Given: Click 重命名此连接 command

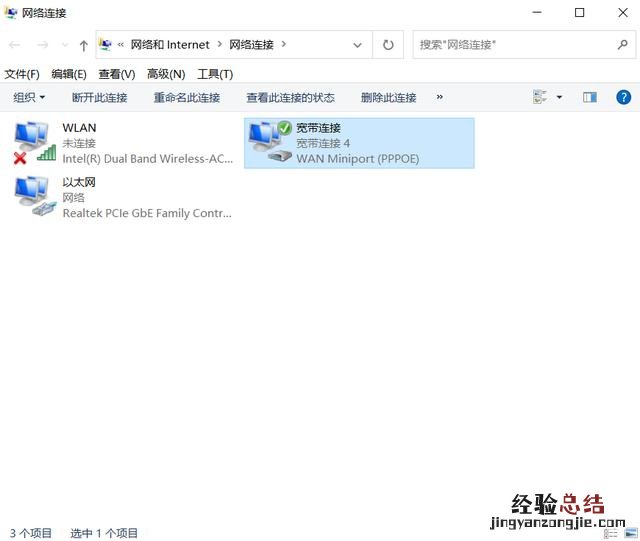Looking at the screenshot, I should 187,98.
